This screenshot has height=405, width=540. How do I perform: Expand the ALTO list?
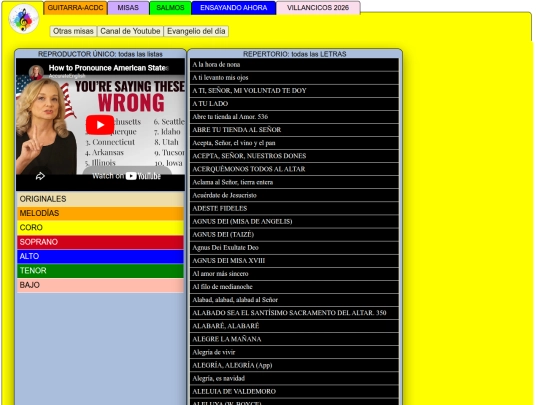click(100, 256)
